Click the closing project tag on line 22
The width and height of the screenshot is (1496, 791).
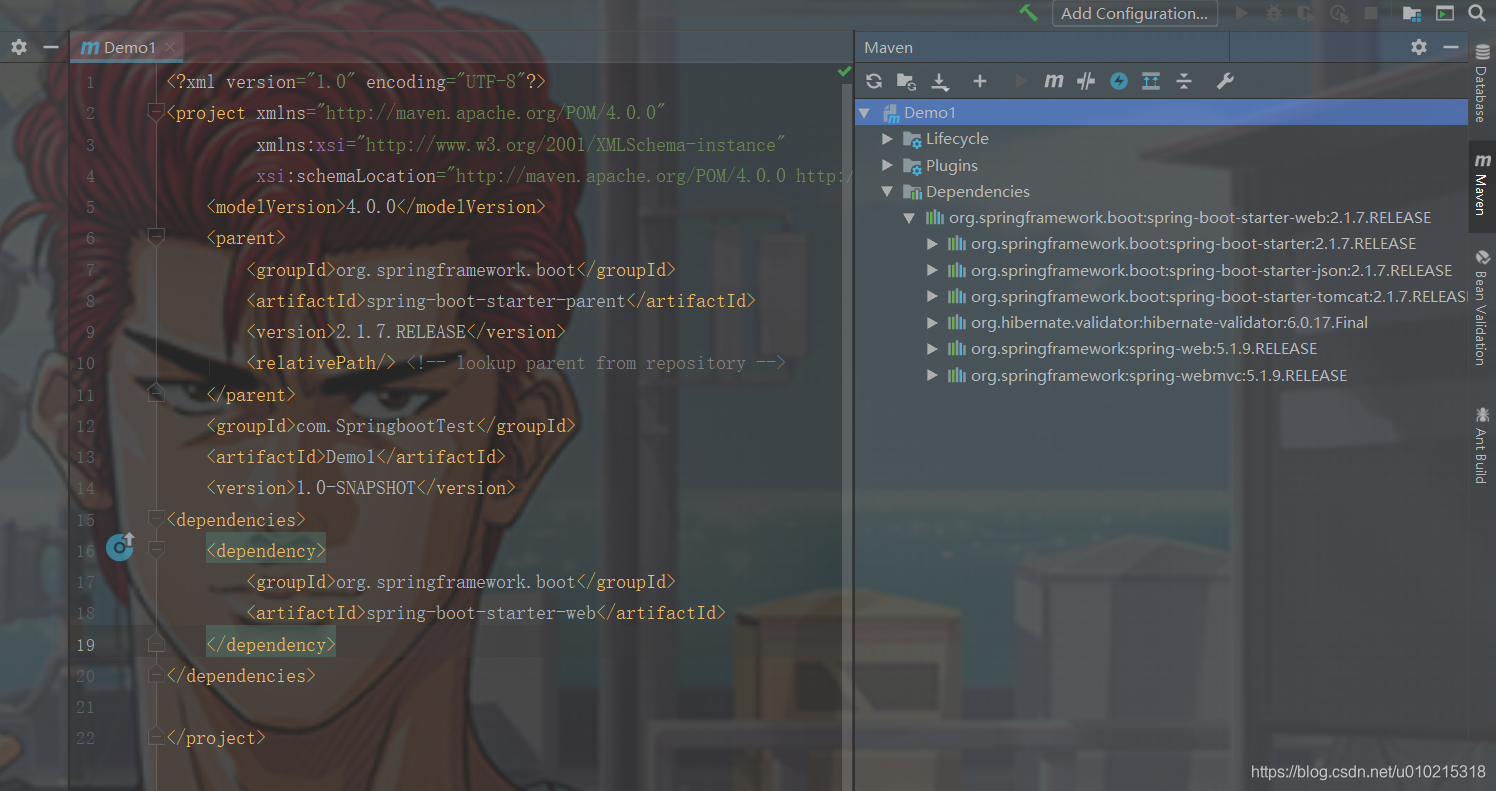[216, 738]
